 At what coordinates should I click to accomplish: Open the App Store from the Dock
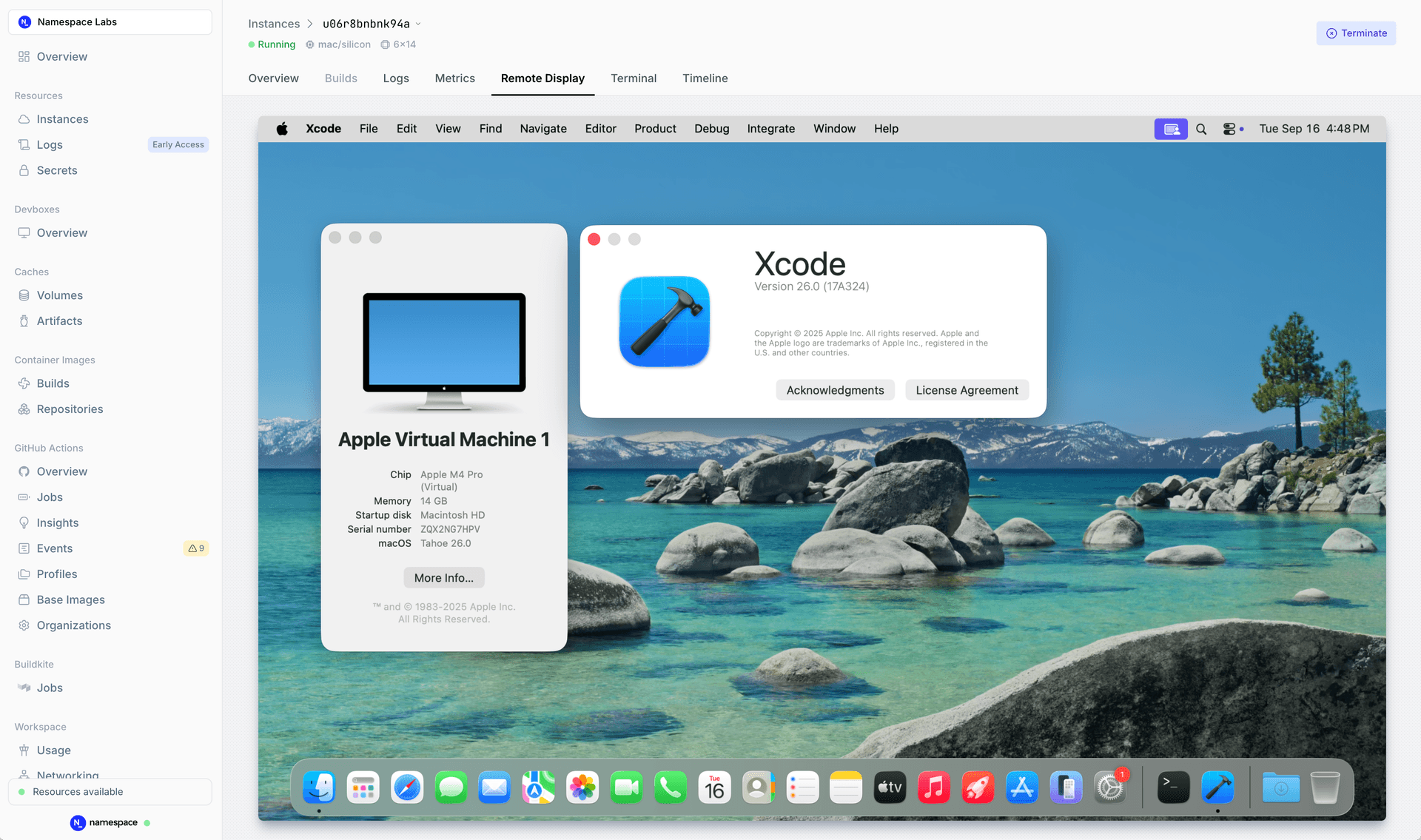1021,787
